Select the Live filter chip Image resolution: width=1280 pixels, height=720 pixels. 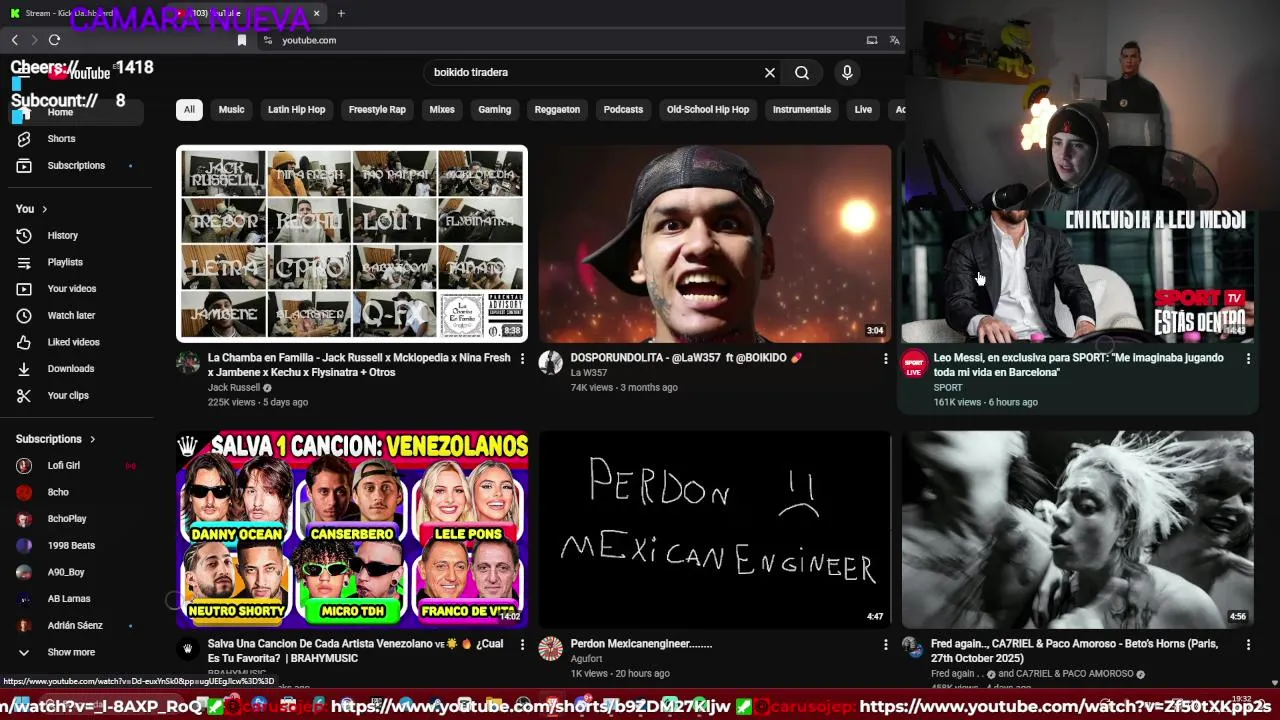[x=863, y=110]
